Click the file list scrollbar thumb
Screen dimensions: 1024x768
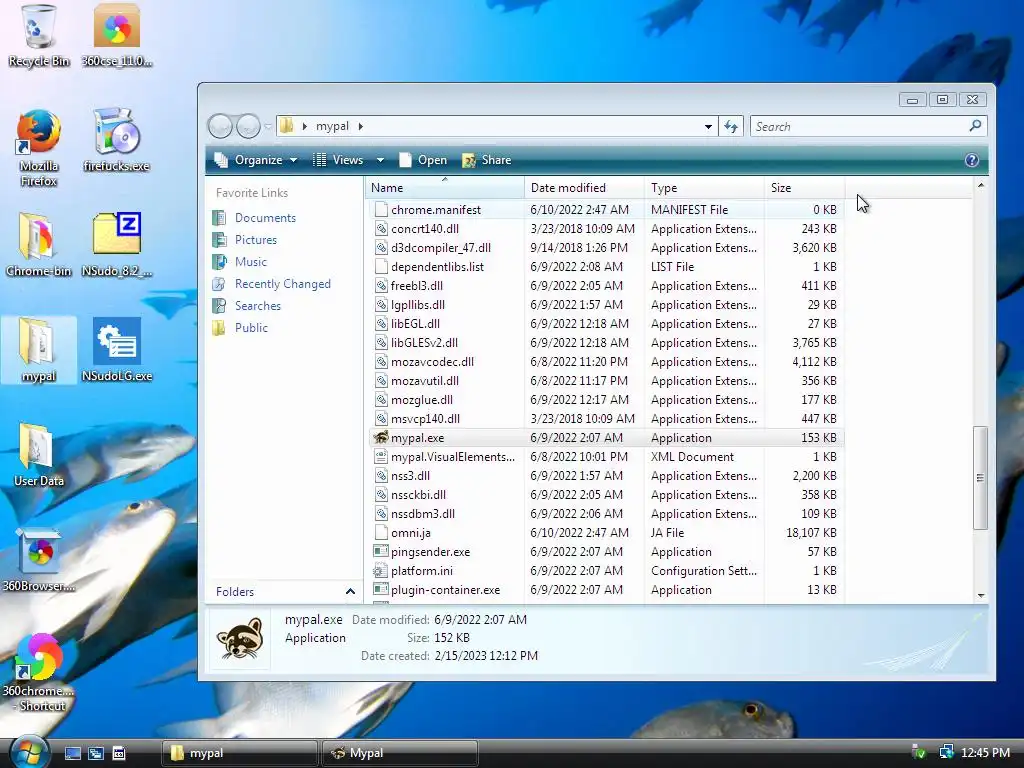980,478
